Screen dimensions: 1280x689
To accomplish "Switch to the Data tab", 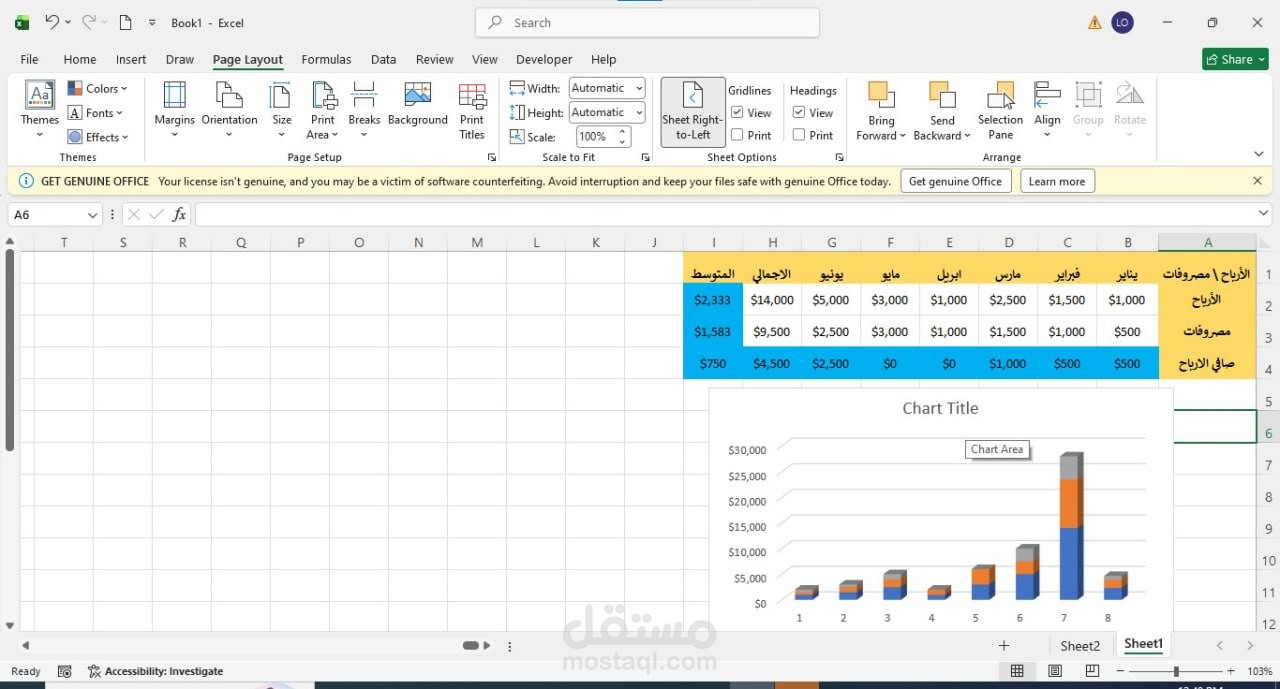I will coord(383,59).
